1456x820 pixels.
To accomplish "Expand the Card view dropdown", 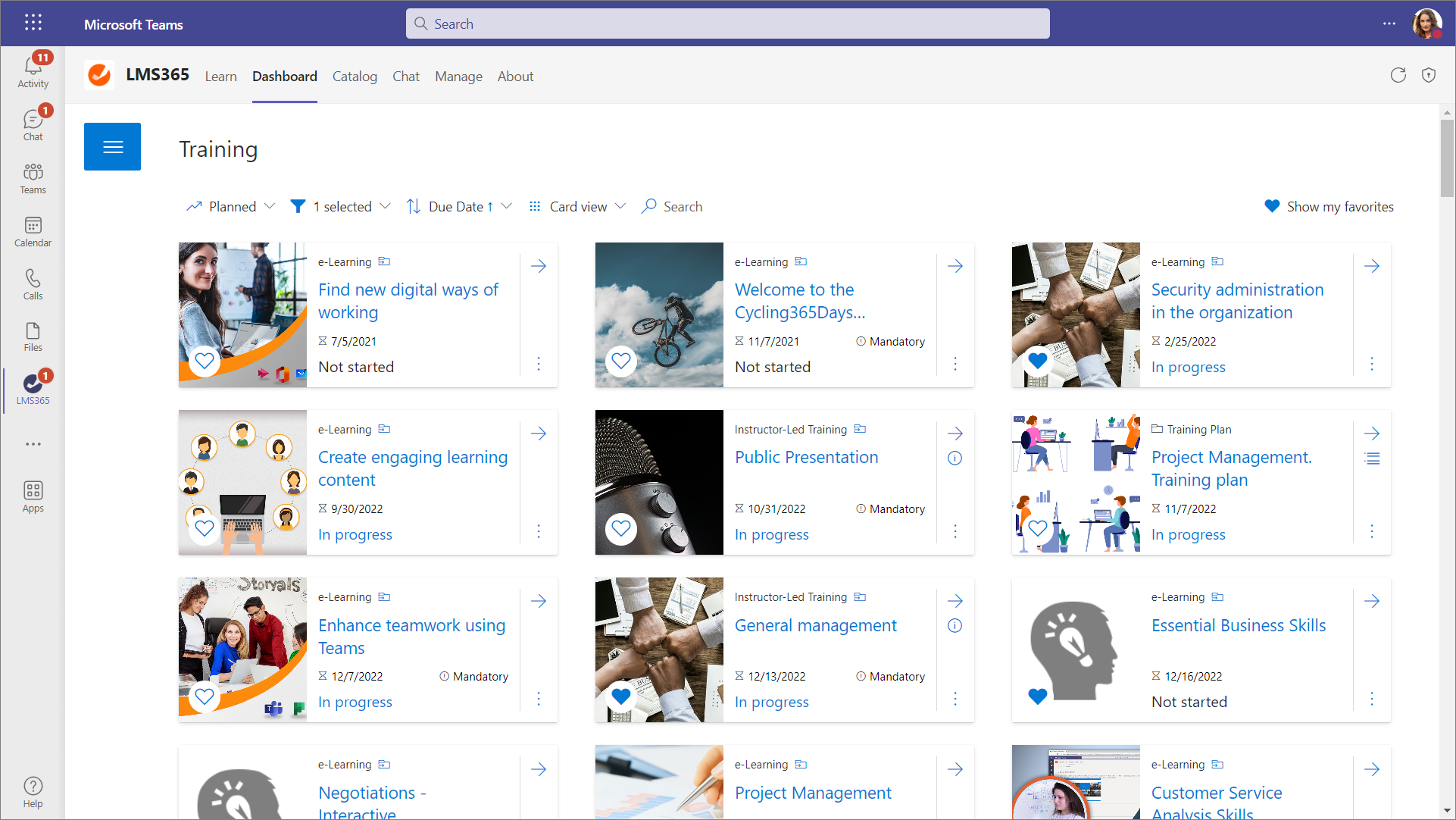I will pos(578,206).
